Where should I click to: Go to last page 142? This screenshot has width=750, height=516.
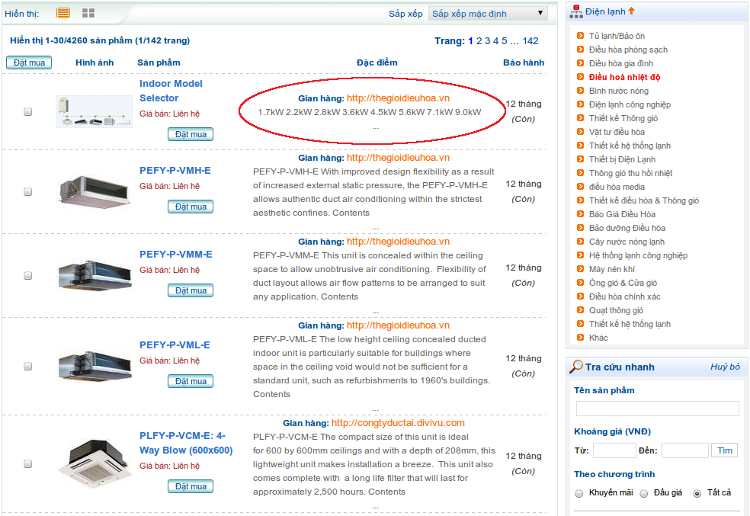pyautogui.click(x=530, y=41)
